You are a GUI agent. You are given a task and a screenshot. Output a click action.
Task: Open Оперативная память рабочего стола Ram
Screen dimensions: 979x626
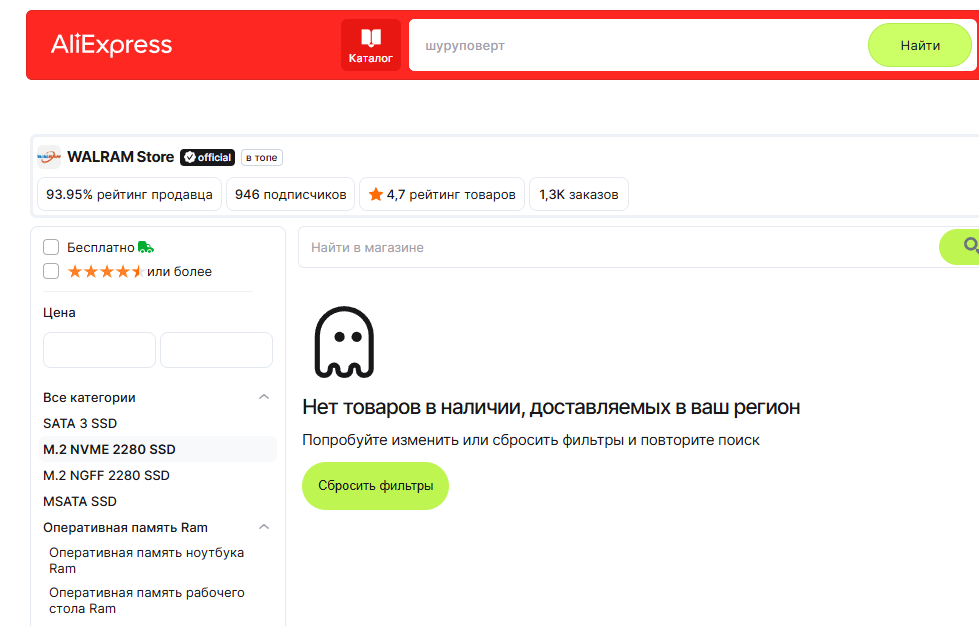click(x=147, y=600)
